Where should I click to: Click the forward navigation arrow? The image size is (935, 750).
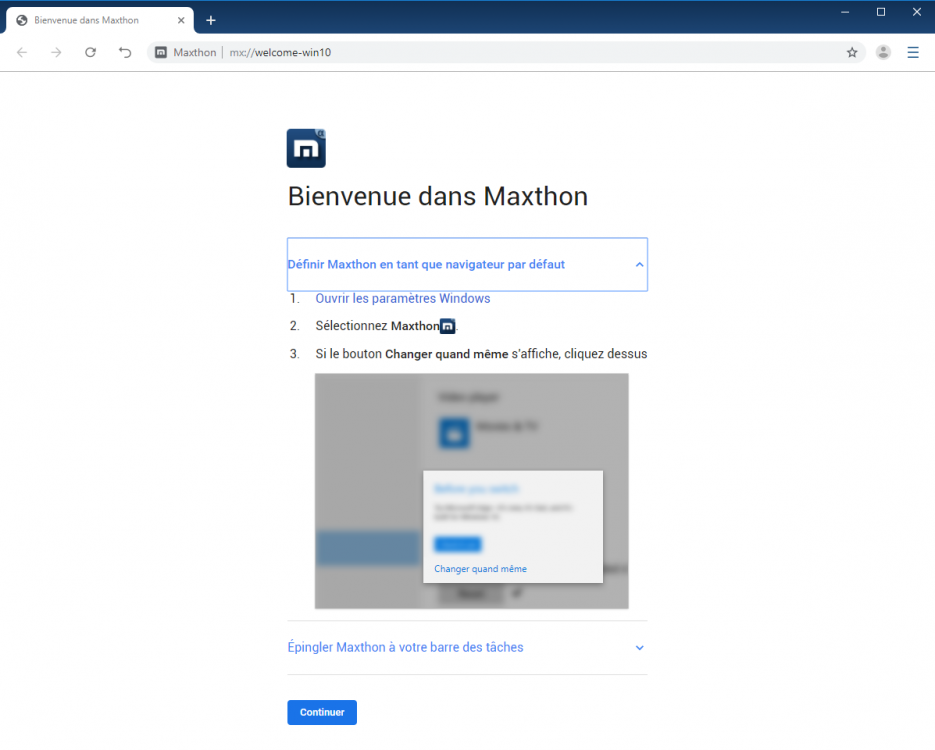[x=56, y=52]
